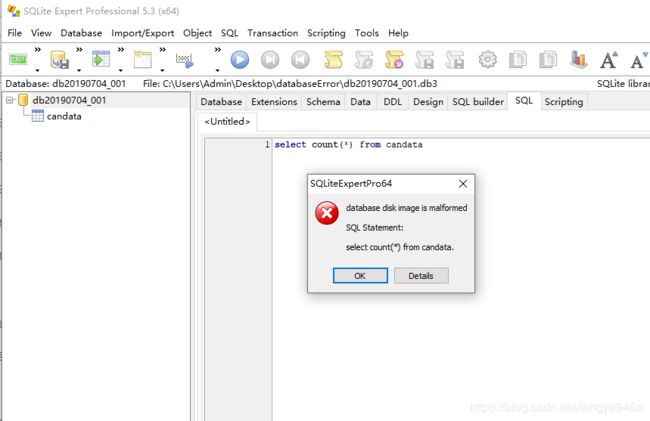Viewport: 650px width, 421px height.
Task: Click the second grayed pages icon
Action: [548, 59]
